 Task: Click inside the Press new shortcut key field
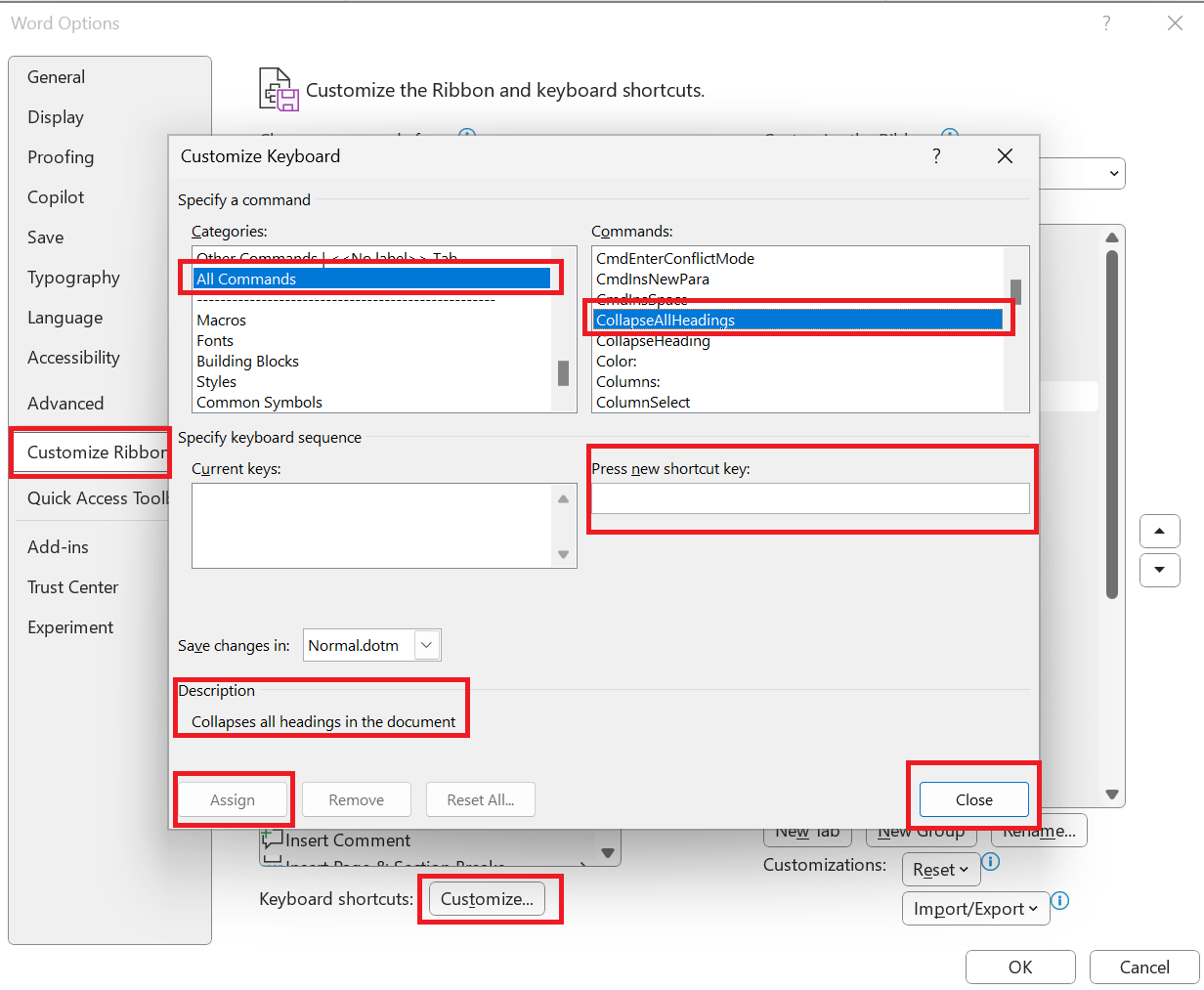tap(810, 498)
